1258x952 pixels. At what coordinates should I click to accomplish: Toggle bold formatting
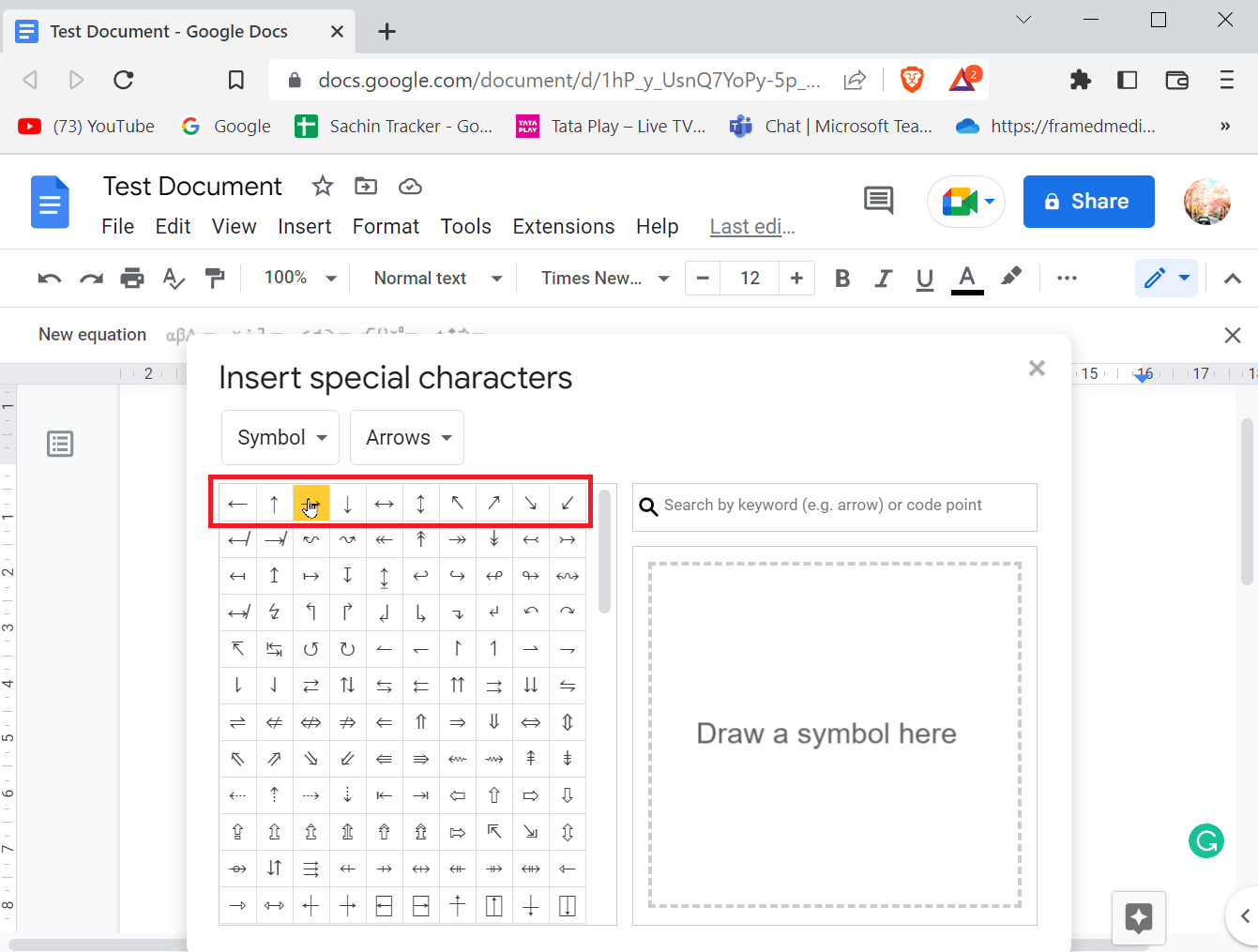click(x=842, y=278)
